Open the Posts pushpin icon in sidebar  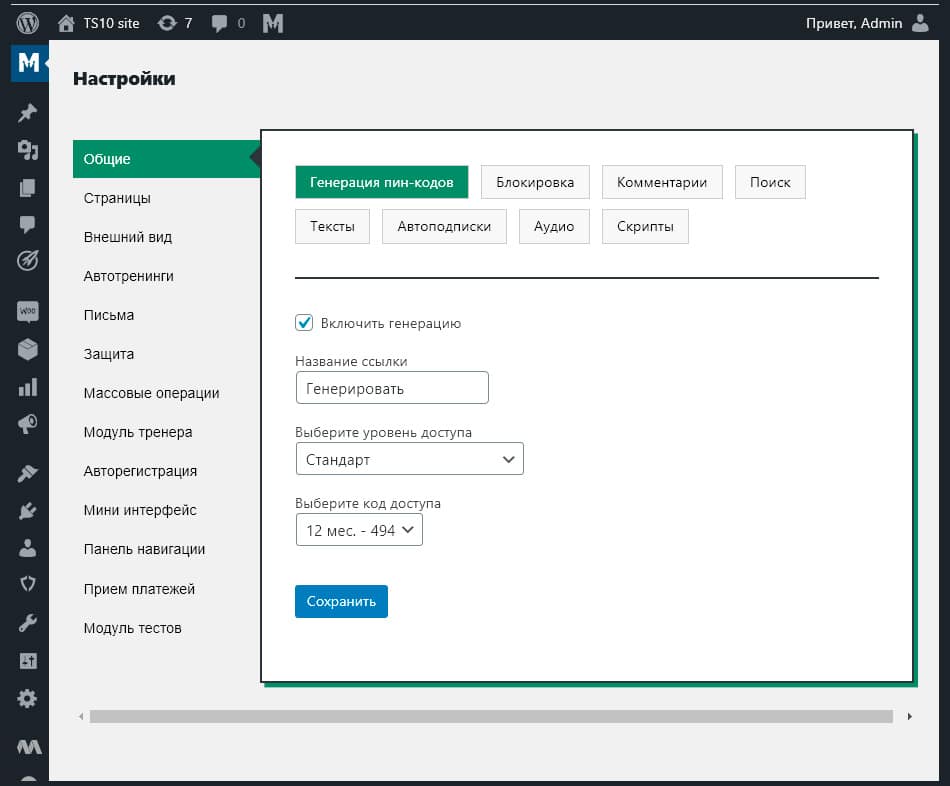28,113
